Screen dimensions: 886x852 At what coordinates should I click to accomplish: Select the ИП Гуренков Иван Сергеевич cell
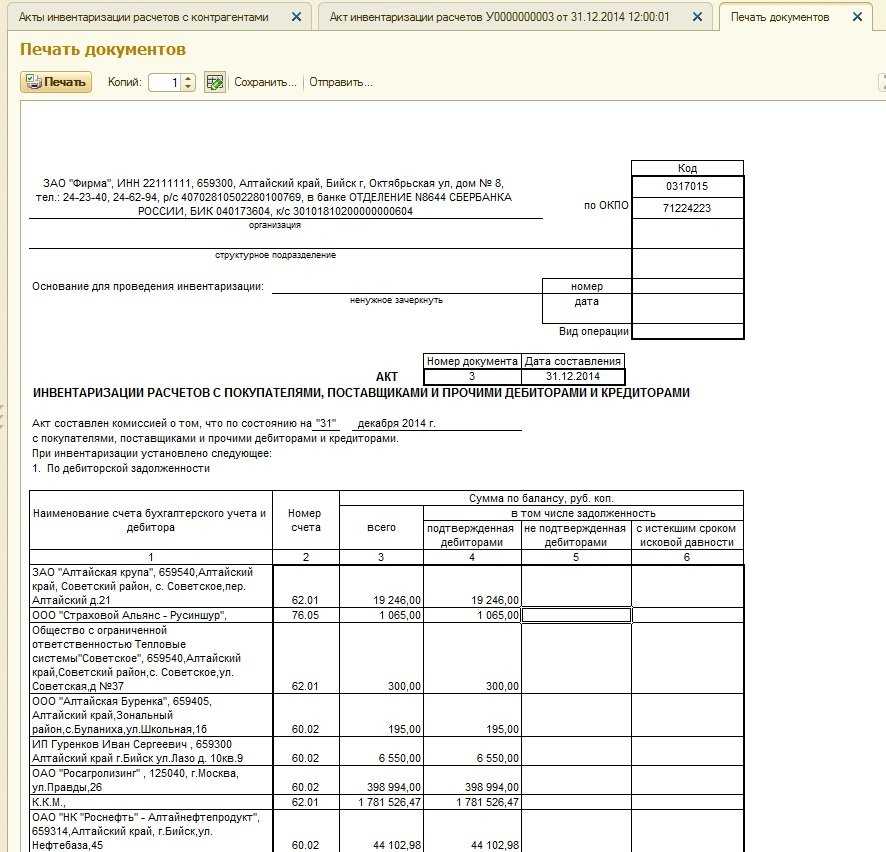coord(151,751)
